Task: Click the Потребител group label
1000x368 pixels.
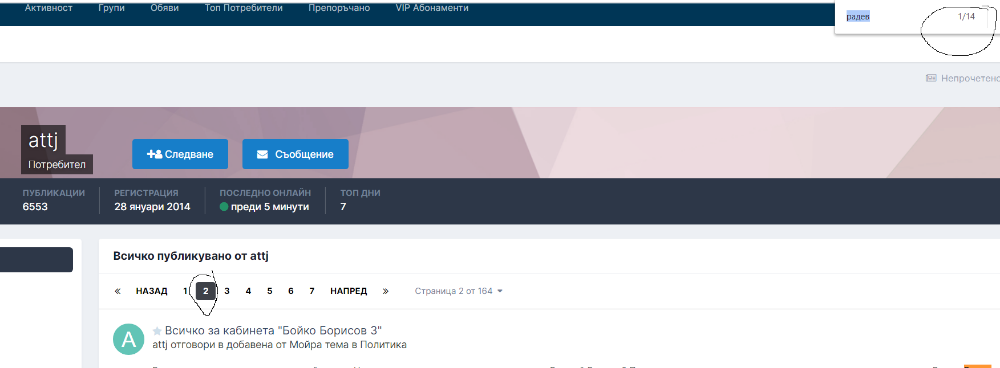Action: point(57,164)
